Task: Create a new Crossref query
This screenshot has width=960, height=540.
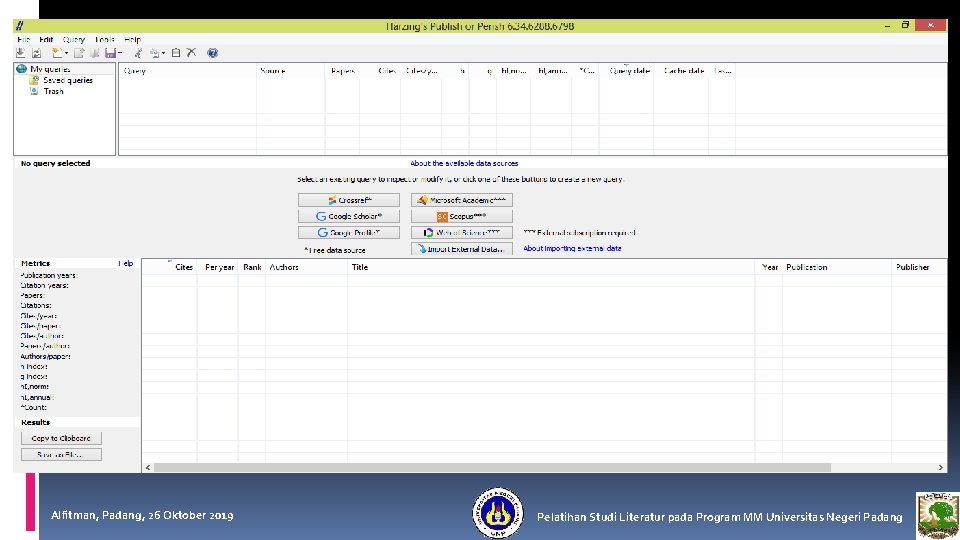Action: coord(349,200)
